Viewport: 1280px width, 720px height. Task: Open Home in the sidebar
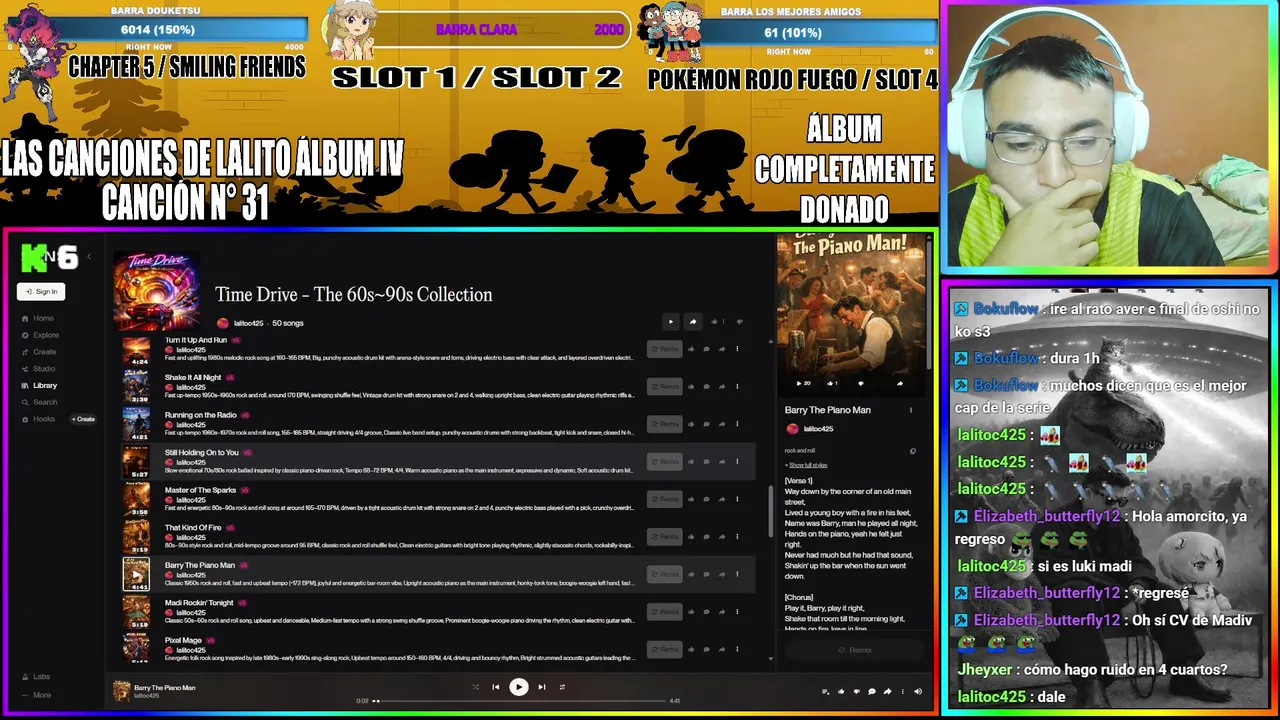(38, 318)
